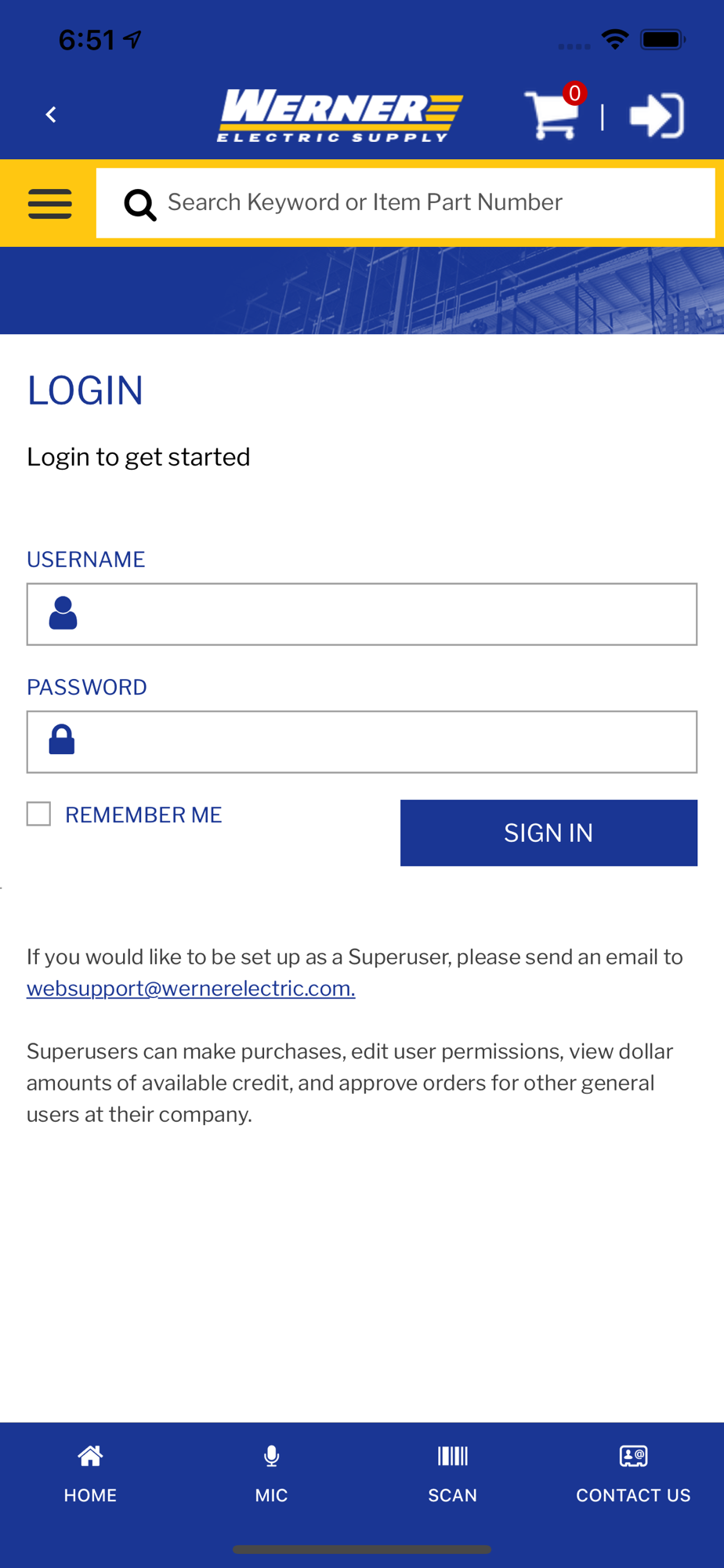Enable the Remember Me checkbox
This screenshot has width=724, height=1568.
tap(39, 814)
